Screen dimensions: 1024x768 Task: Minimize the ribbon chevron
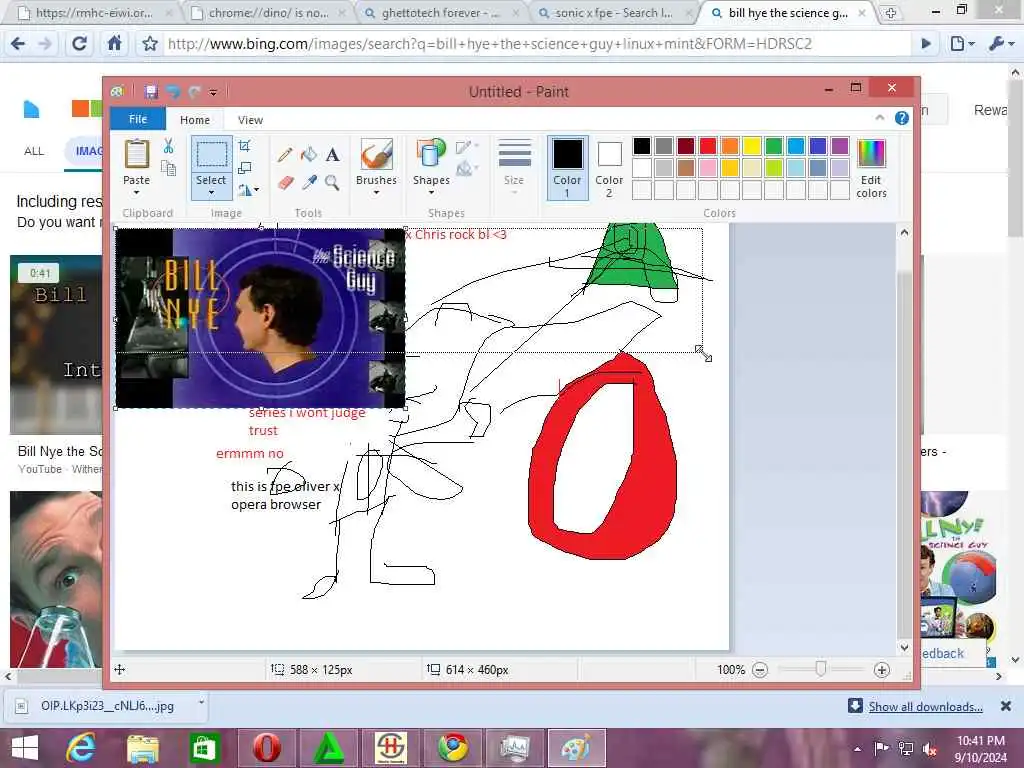coord(880,118)
